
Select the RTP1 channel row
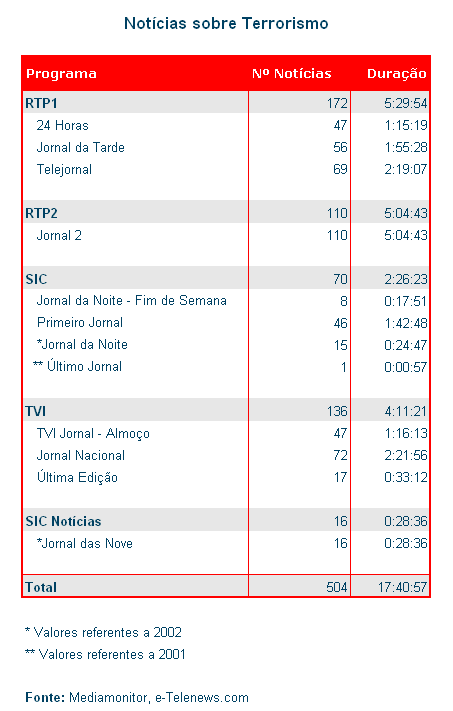(226, 103)
